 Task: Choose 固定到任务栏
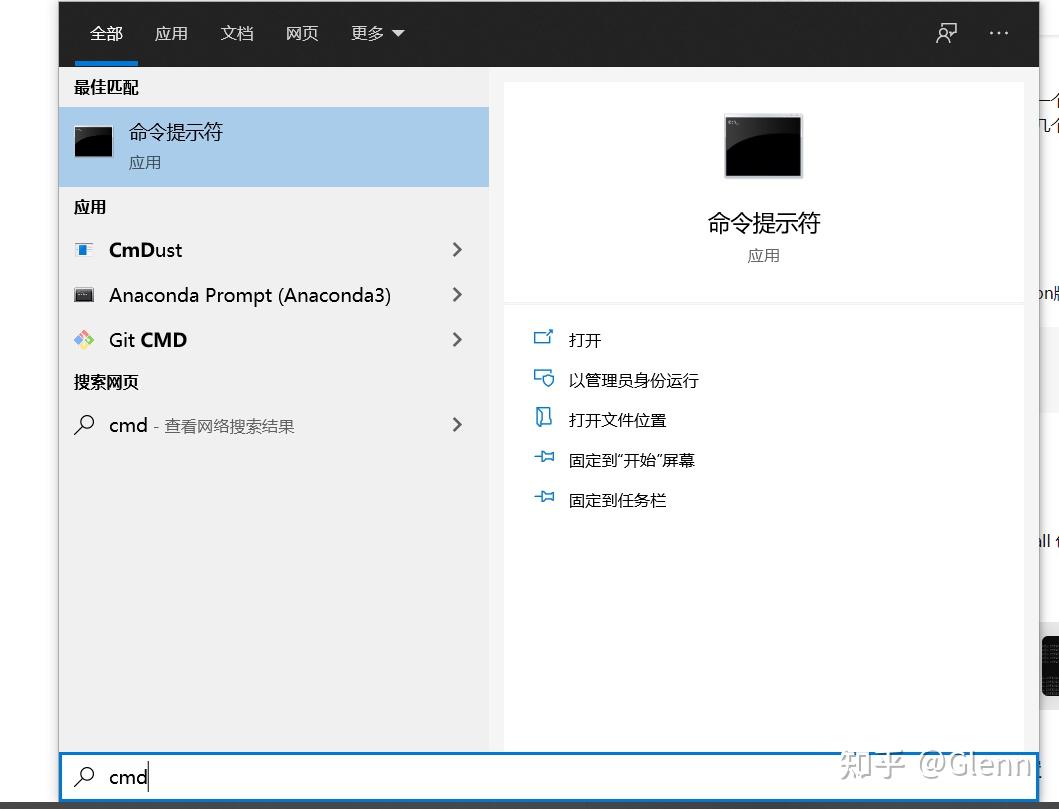click(x=617, y=500)
